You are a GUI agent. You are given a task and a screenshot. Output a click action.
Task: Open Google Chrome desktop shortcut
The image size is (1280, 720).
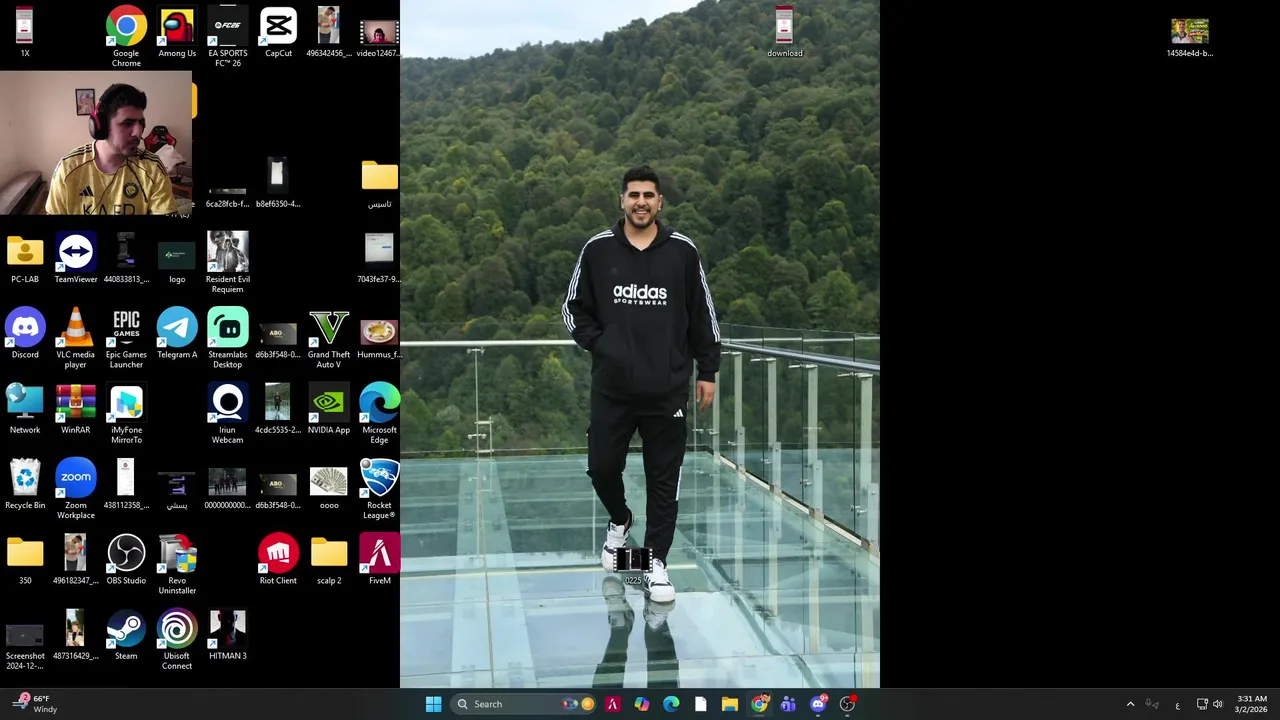[126, 37]
